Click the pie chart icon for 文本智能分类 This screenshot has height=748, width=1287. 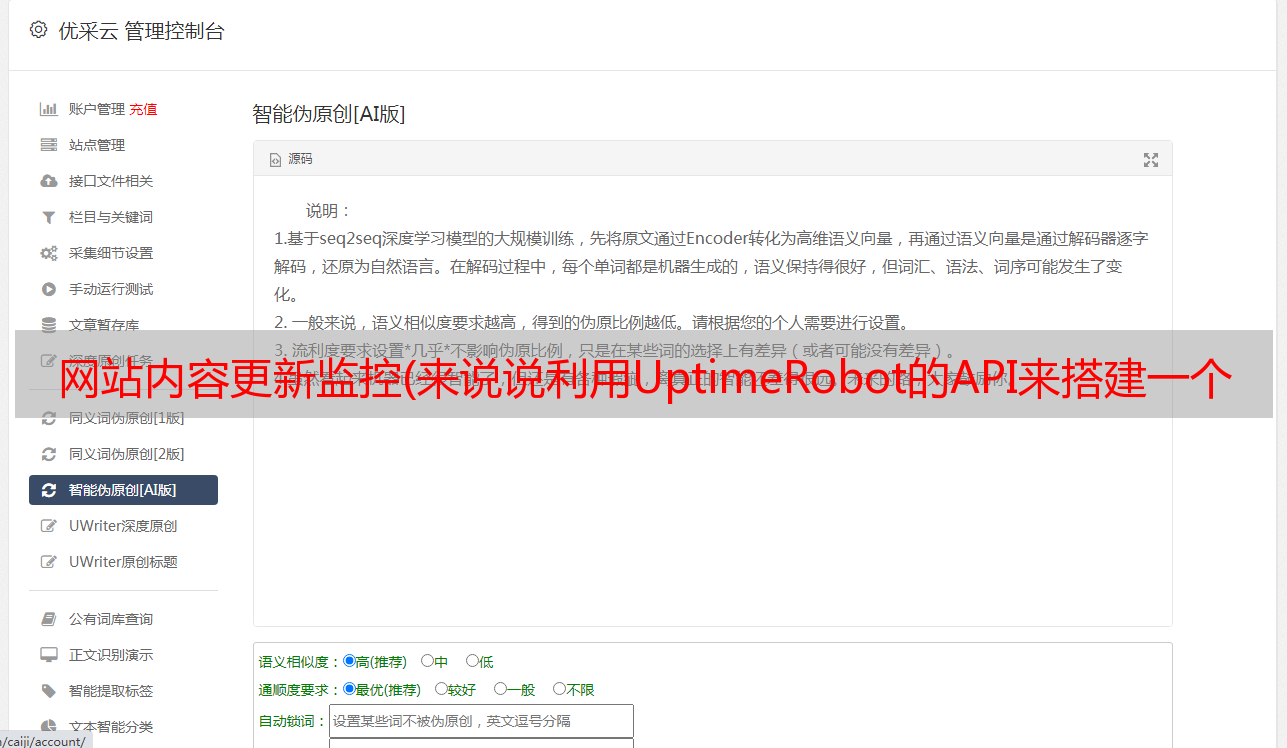(48, 727)
